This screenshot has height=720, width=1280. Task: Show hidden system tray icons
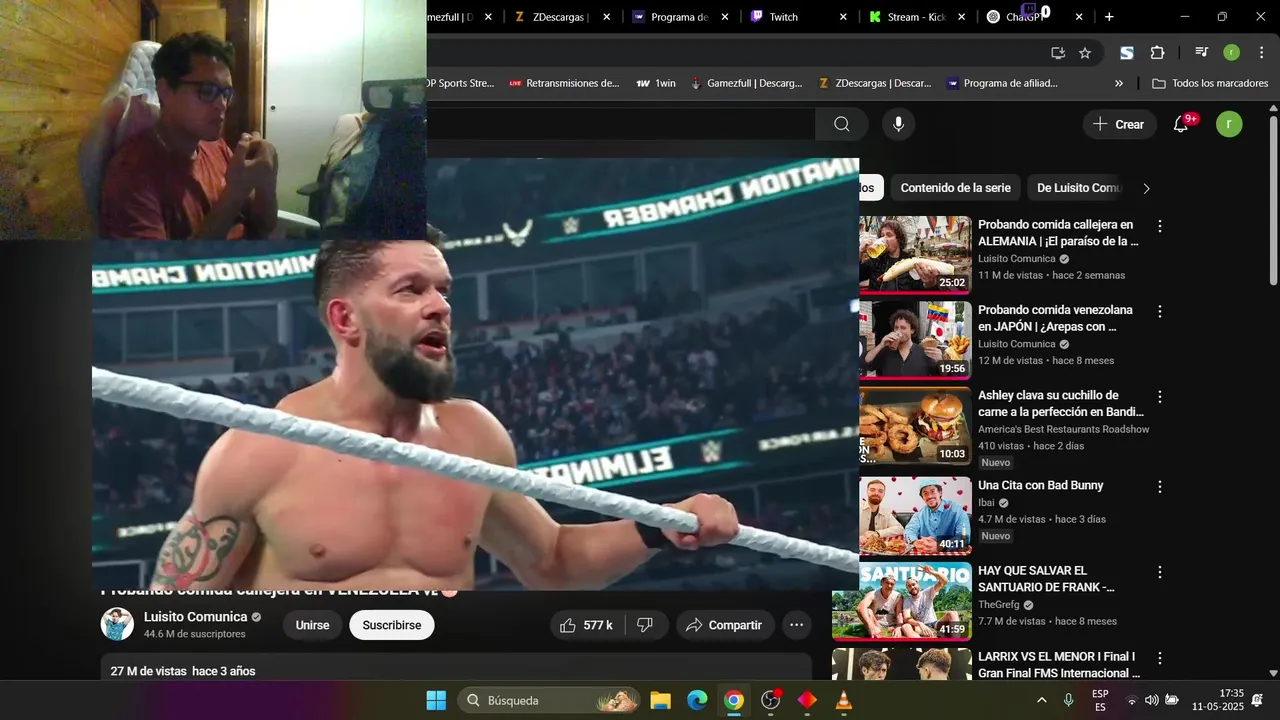click(1041, 700)
